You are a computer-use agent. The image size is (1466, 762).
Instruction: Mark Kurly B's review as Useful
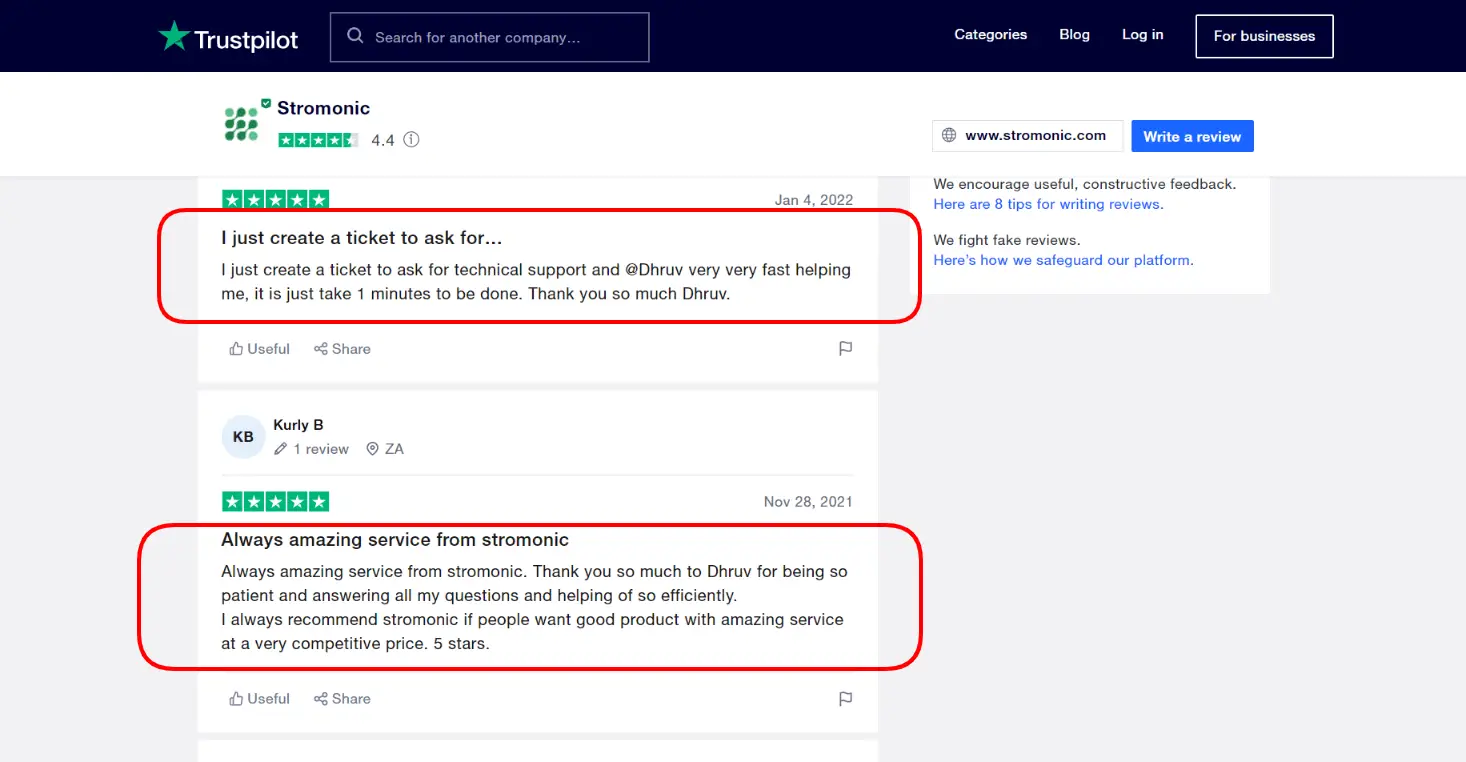click(258, 698)
